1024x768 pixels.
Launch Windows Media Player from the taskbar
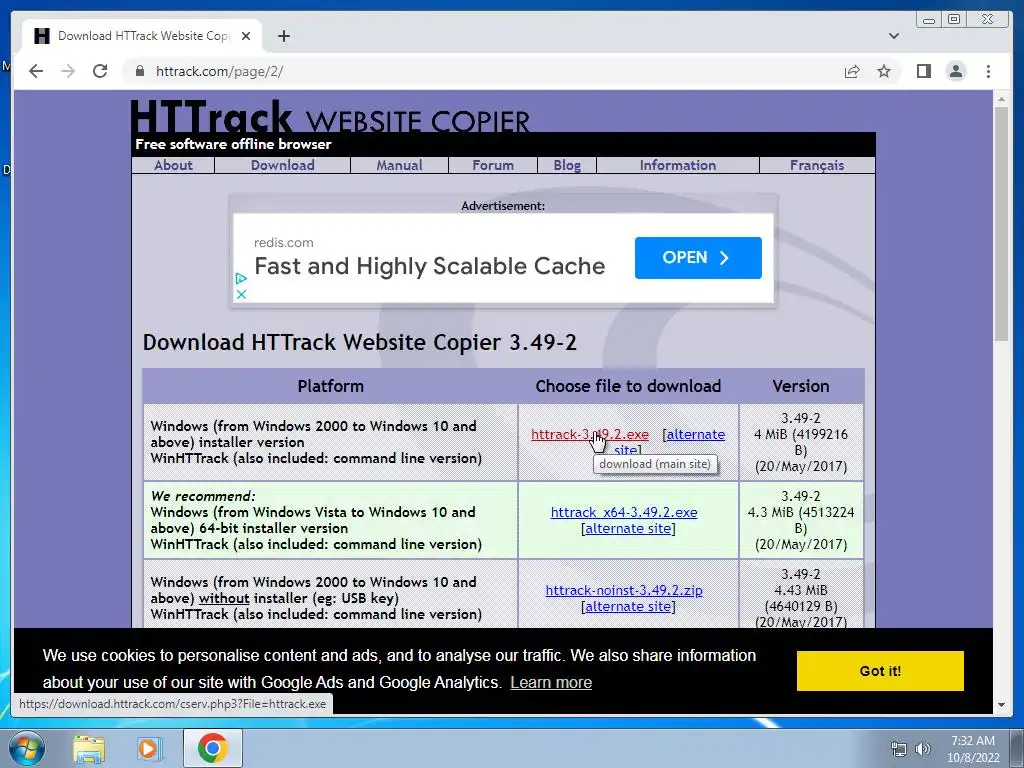click(x=148, y=748)
